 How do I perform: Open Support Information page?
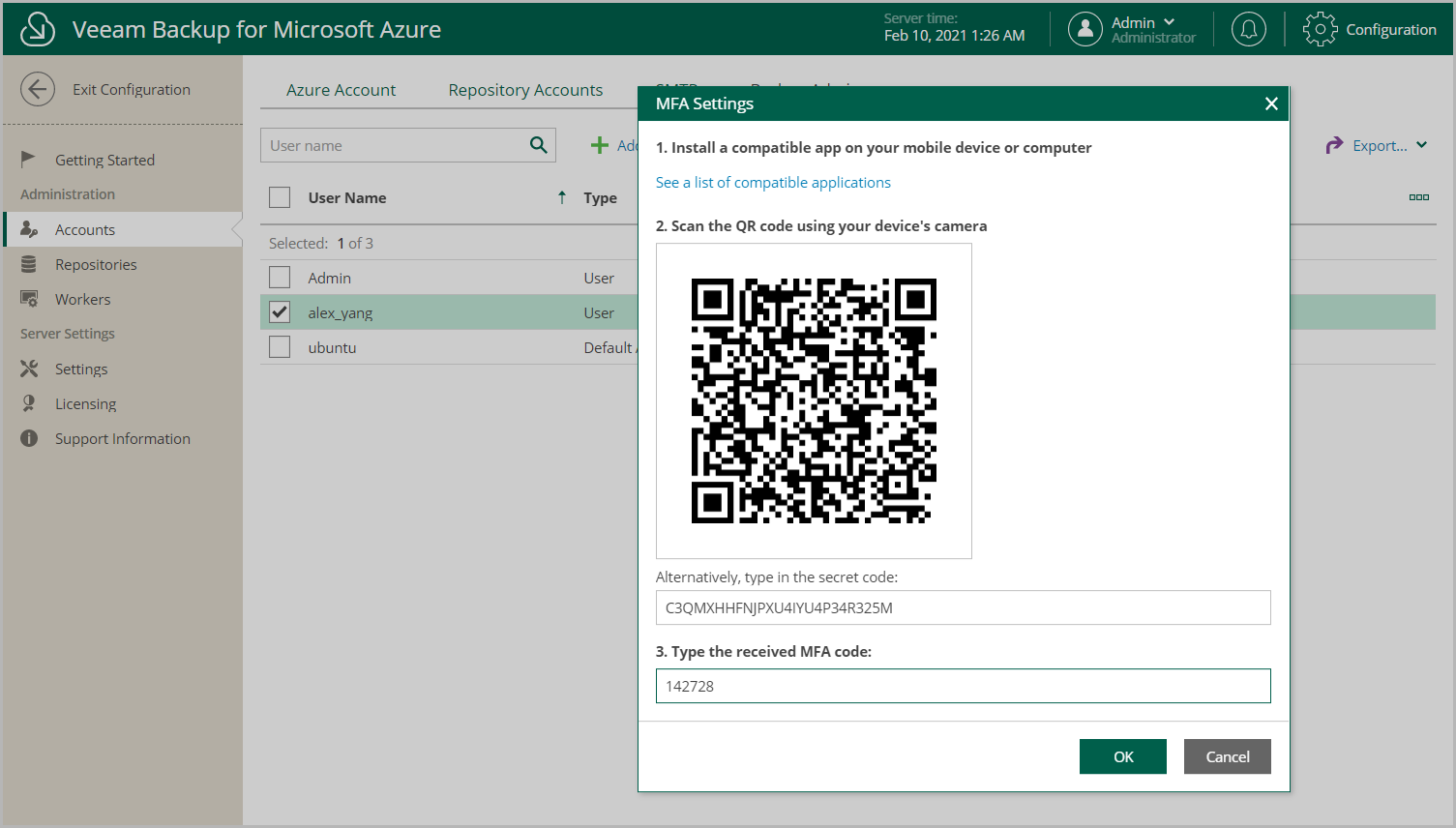[x=123, y=438]
